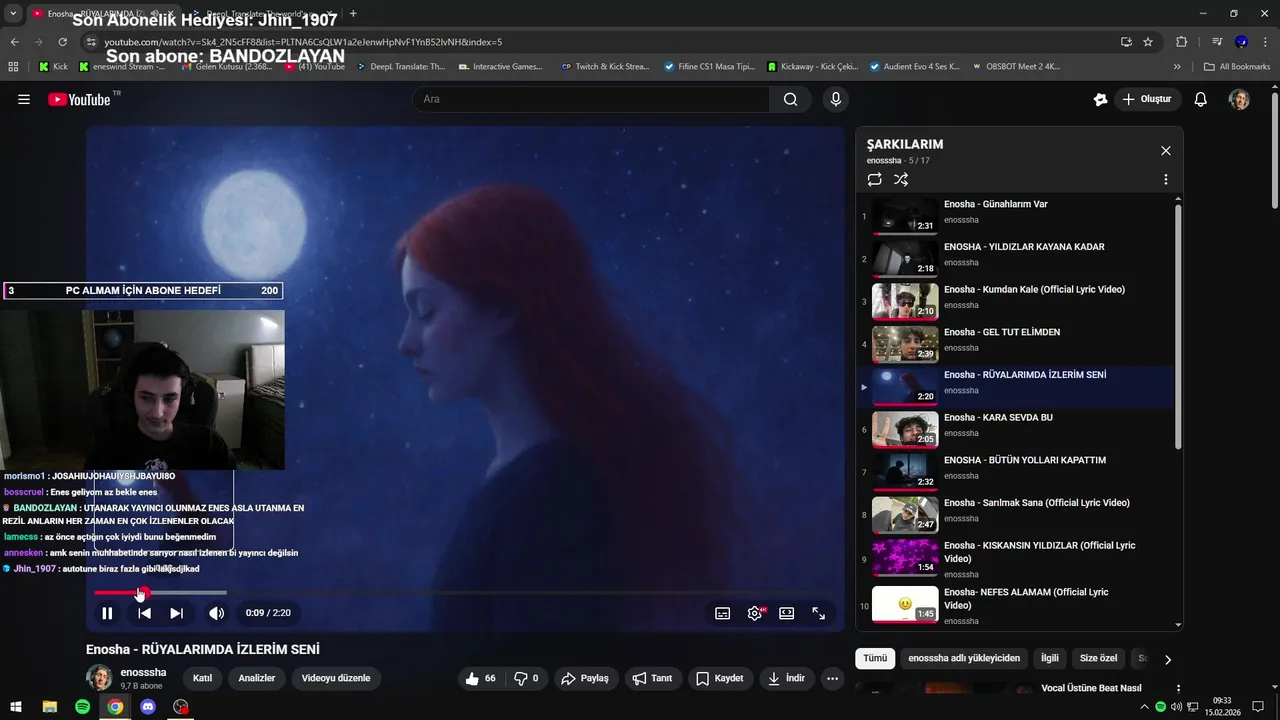Click the Katıl join button
This screenshot has width=1280, height=720.
(x=202, y=678)
